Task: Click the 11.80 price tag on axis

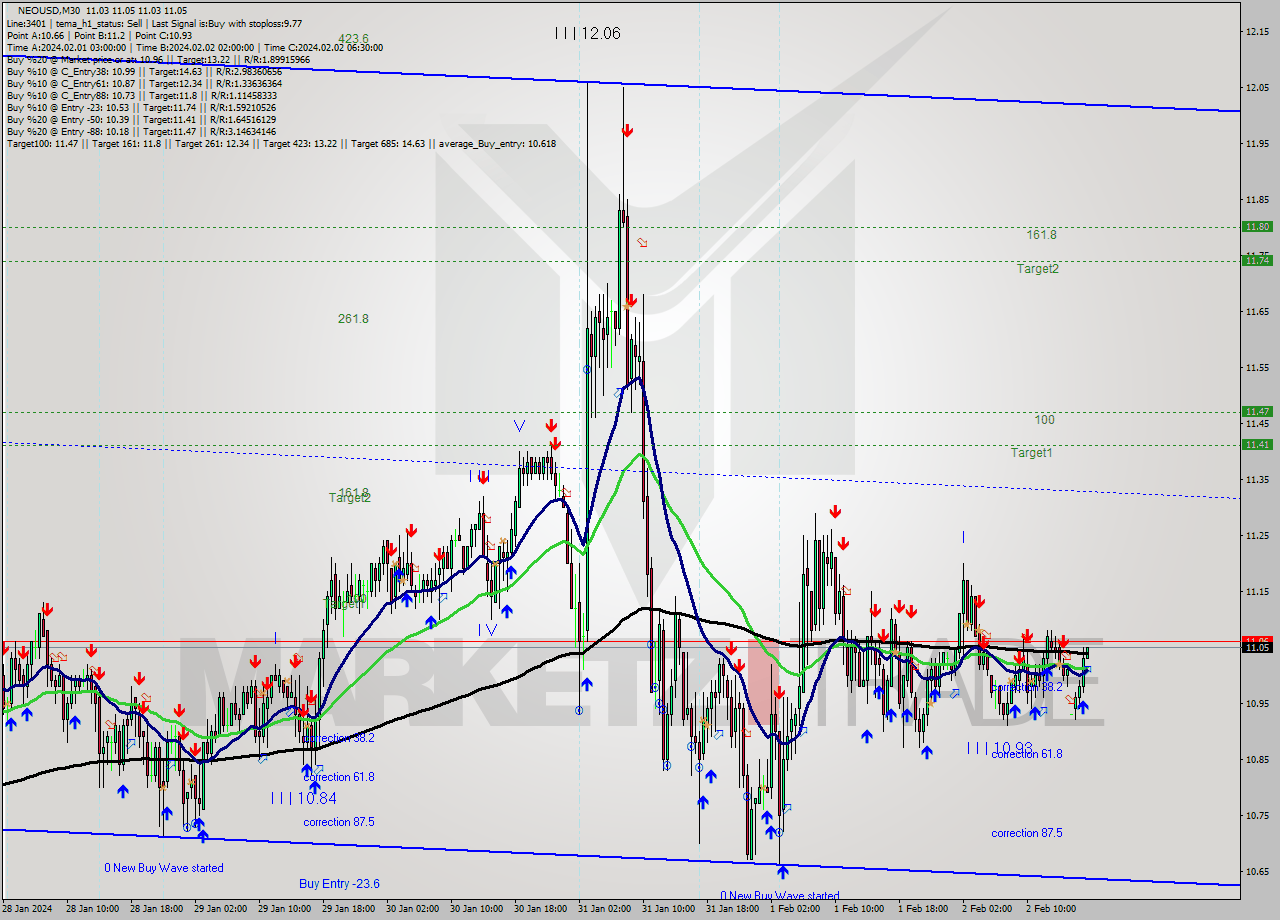Action: 1257,227
